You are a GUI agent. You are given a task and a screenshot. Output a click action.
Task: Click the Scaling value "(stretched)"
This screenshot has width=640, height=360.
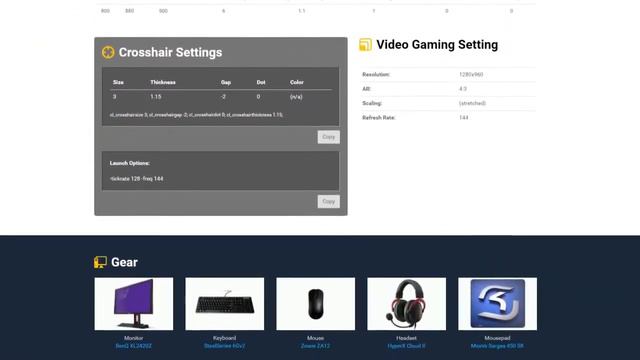tap(472, 103)
